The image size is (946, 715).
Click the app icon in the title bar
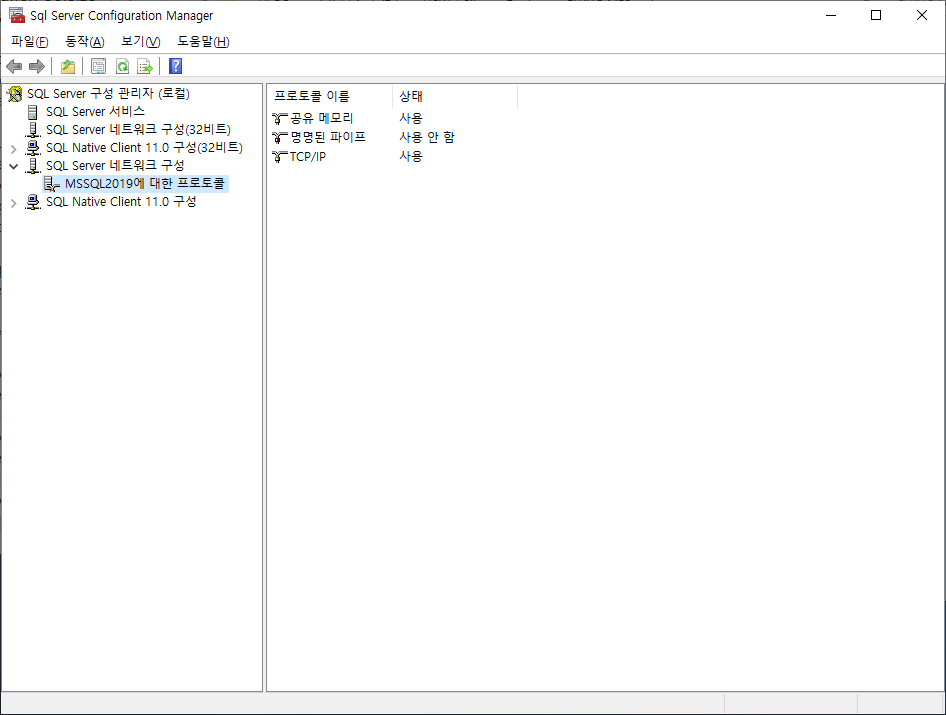click(17, 15)
